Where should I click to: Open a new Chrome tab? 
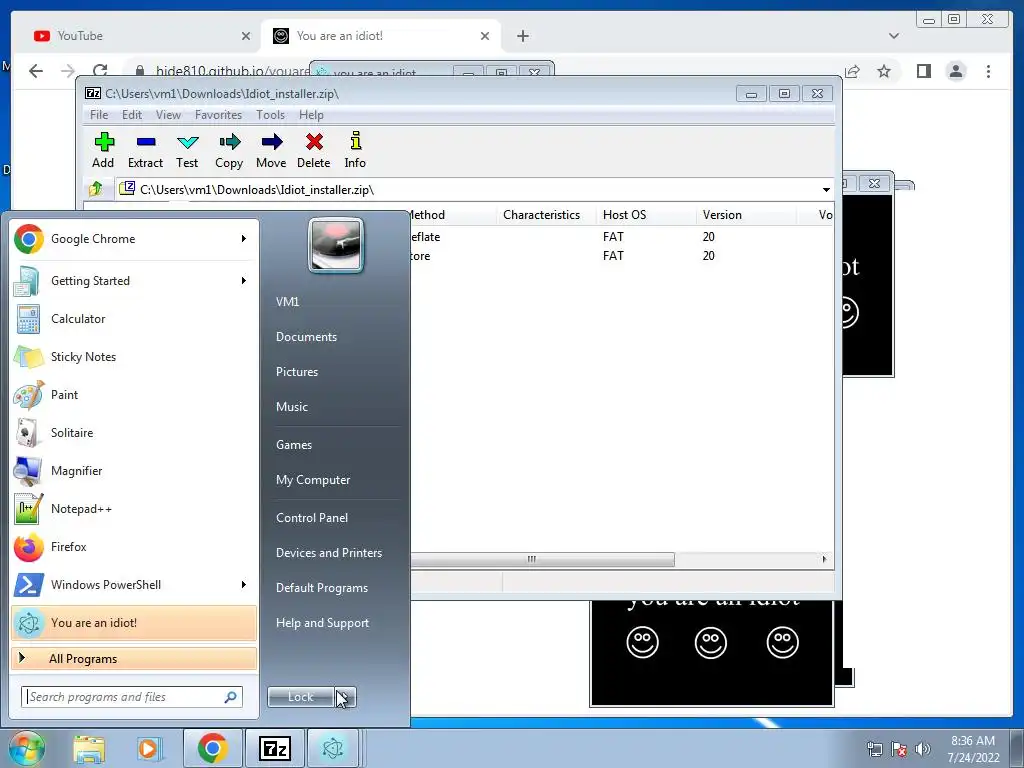(522, 36)
